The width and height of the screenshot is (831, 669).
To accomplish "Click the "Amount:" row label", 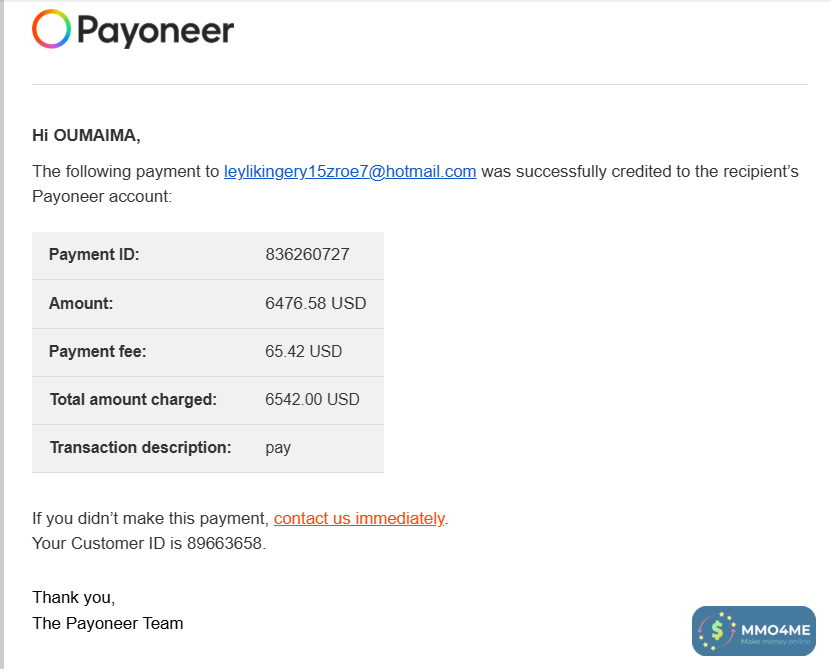I will click(x=81, y=303).
